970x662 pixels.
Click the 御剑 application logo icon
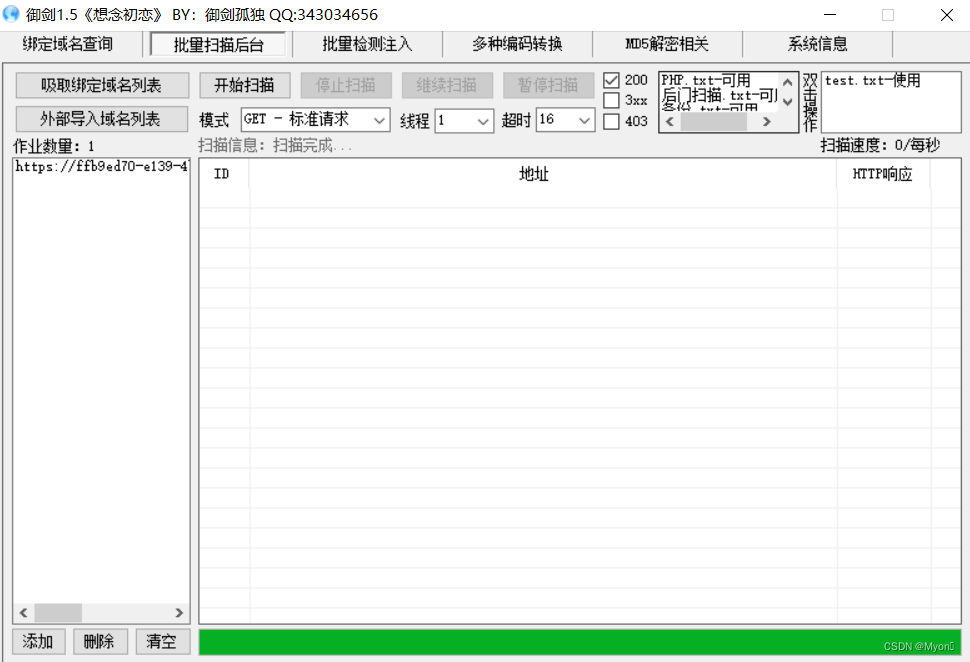point(11,14)
